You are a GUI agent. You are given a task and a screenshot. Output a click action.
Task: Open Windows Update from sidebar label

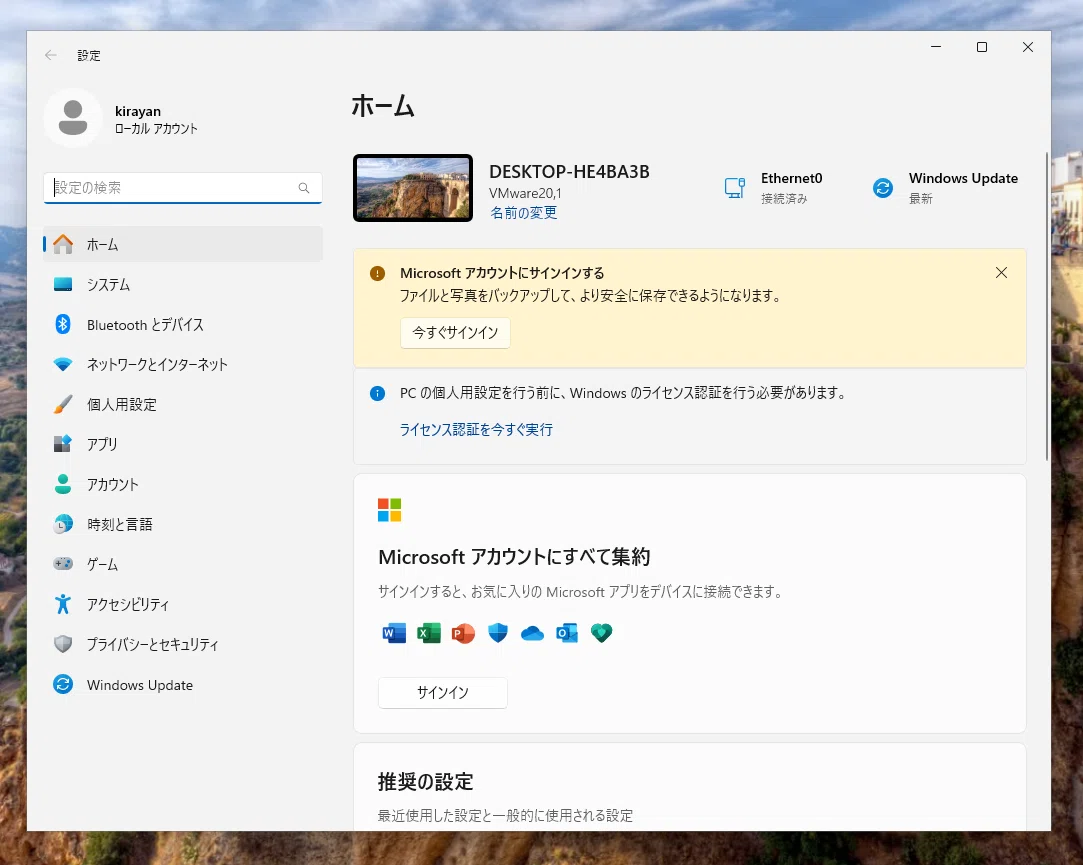point(140,685)
